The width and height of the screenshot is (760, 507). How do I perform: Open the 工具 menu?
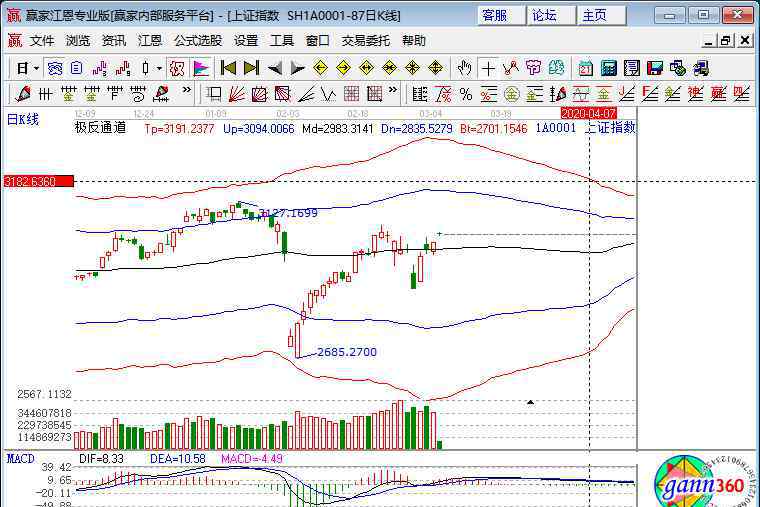click(x=282, y=41)
